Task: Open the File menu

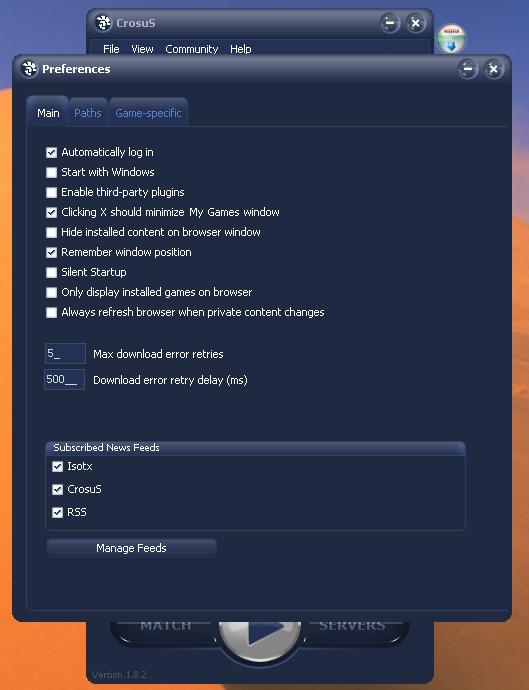Action: [111, 49]
